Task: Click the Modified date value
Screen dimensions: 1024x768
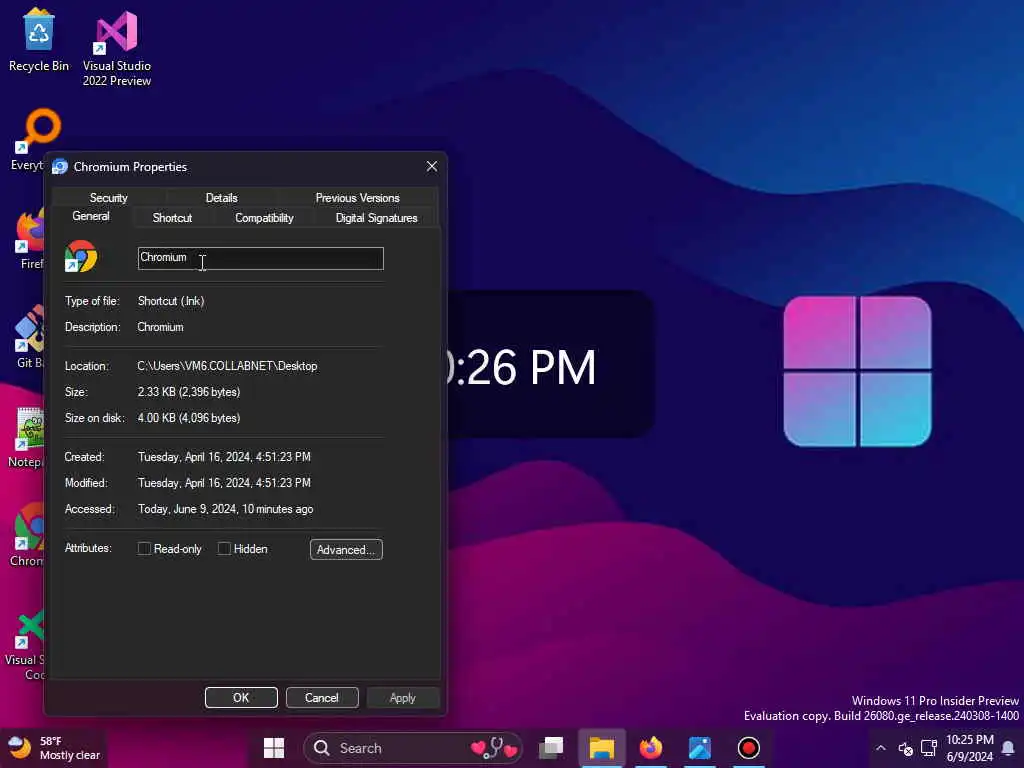Action: [x=224, y=483]
